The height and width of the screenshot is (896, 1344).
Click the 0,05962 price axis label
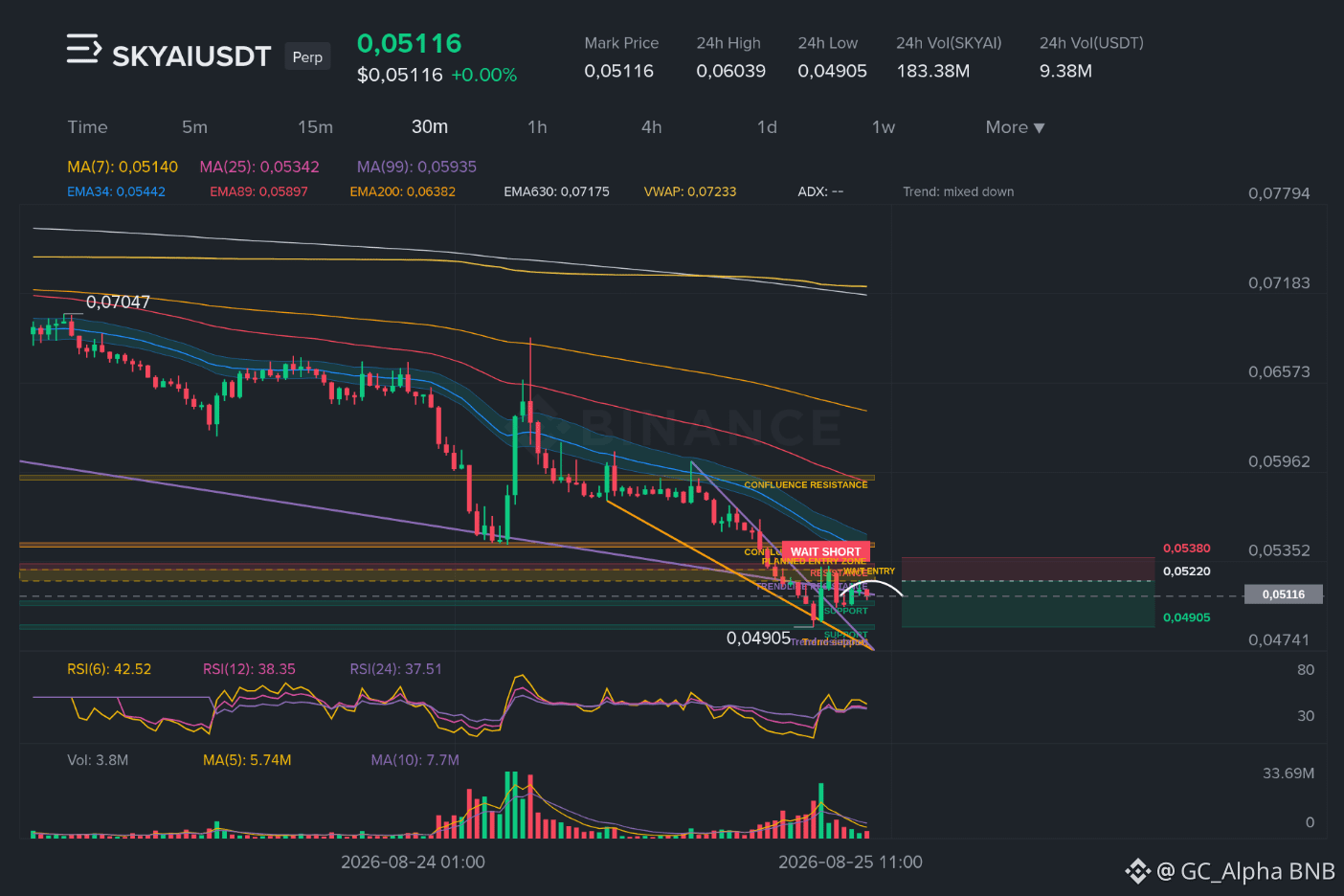pos(1279,461)
